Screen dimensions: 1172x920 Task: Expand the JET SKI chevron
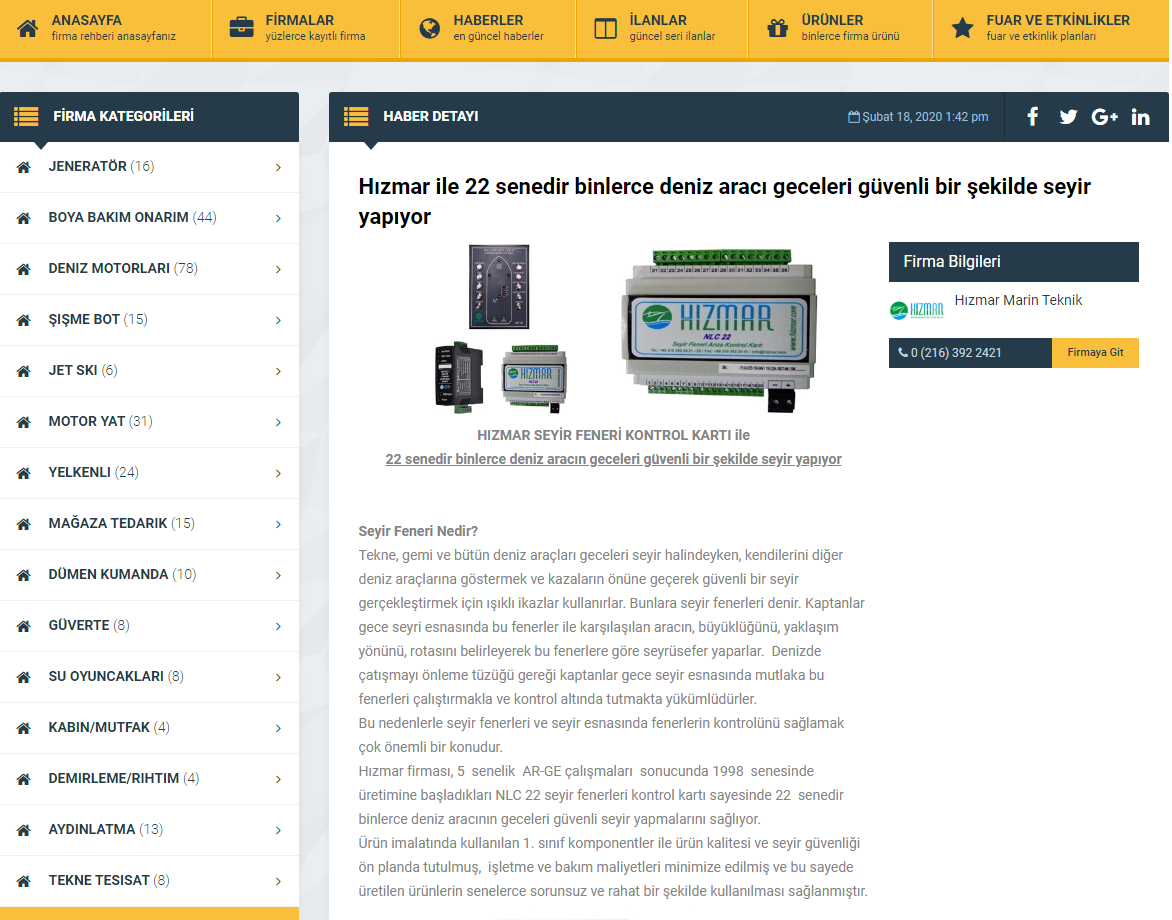278,371
